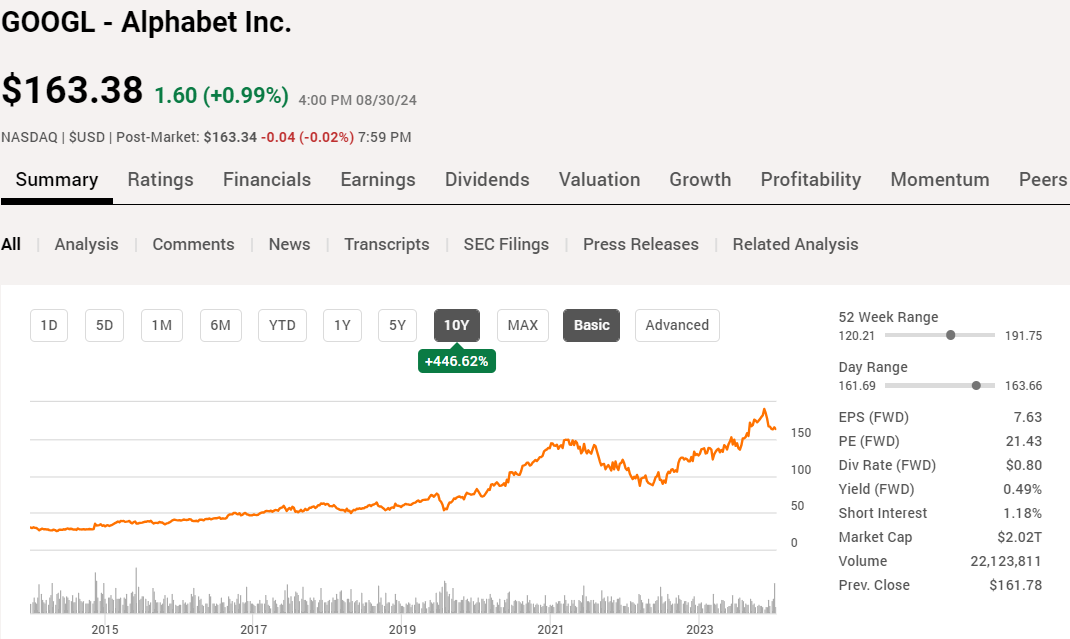Open Transcripts filter
1070x639 pixels.
coord(387,244)
